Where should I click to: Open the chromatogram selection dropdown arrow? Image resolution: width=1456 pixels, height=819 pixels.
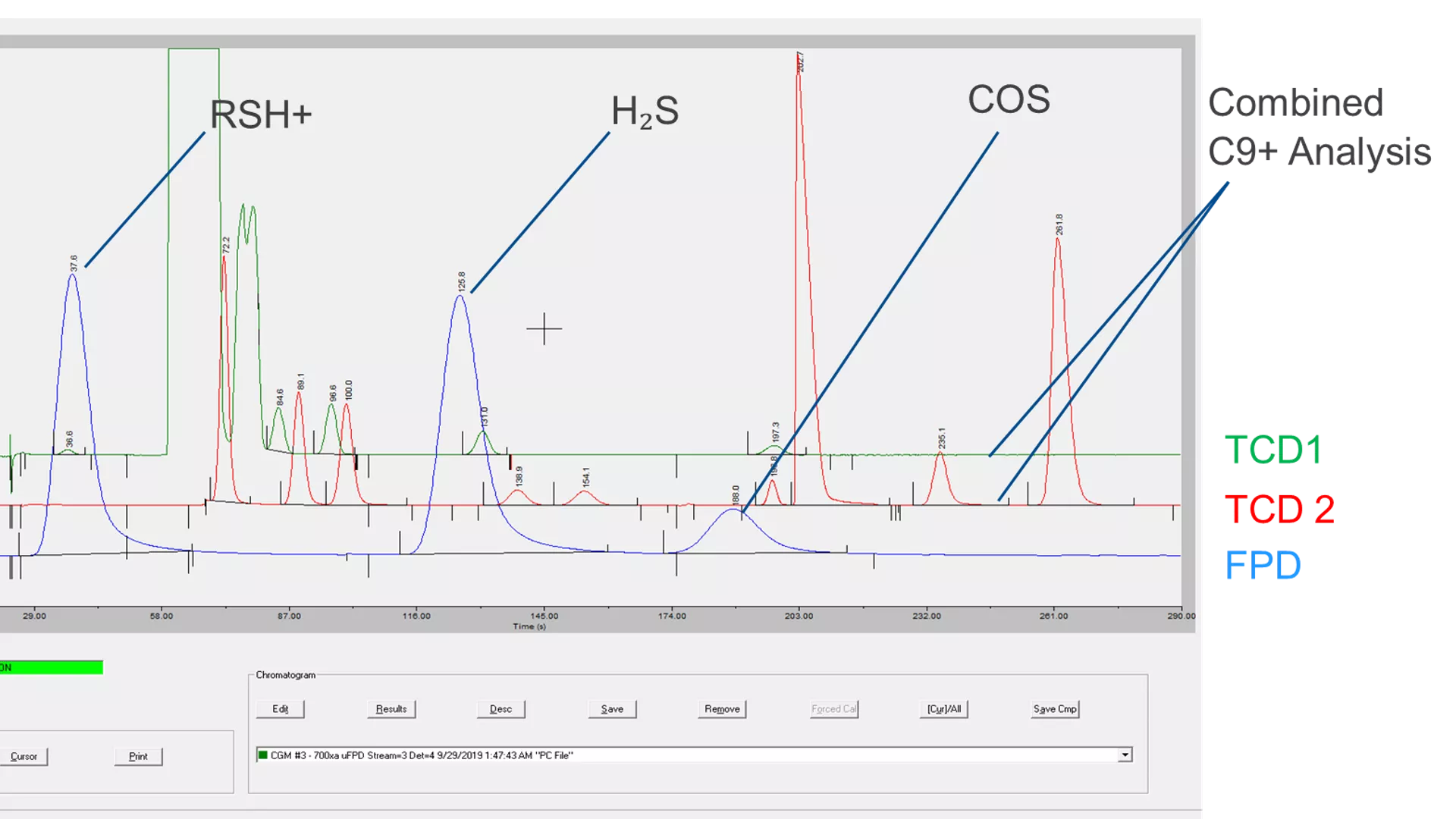pos(1123,755)
